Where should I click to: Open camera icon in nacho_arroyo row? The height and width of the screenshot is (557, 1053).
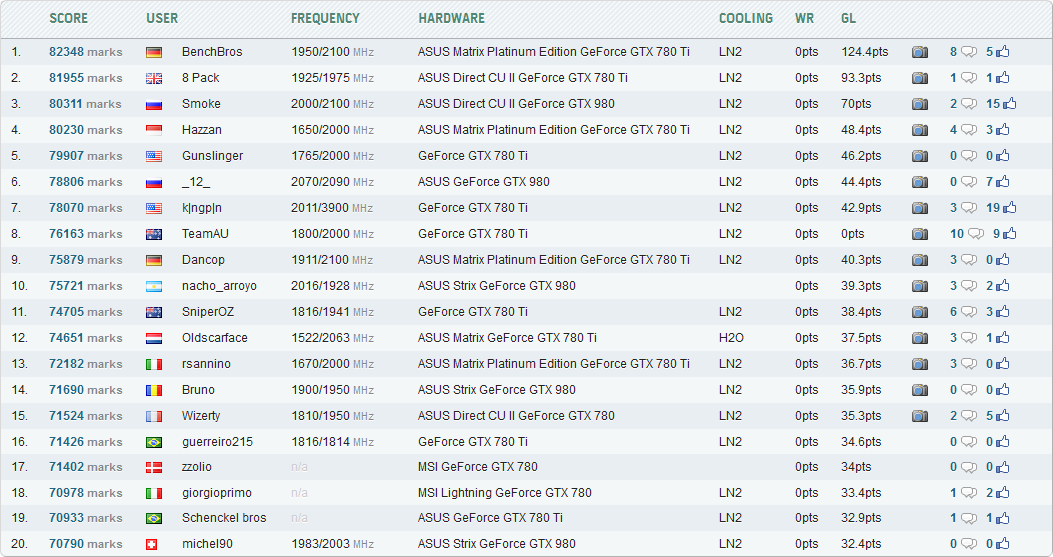point(920,286)
